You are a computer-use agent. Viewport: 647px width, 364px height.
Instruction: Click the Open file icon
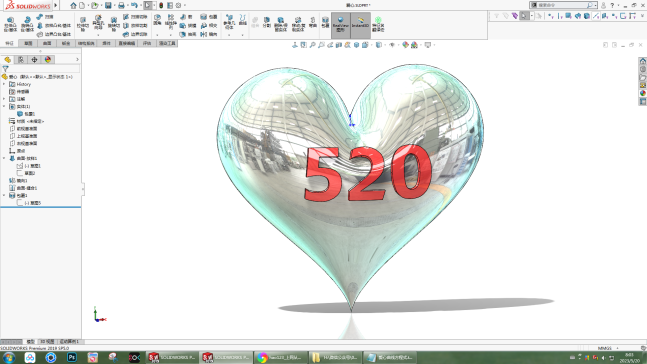click(94, 5)
